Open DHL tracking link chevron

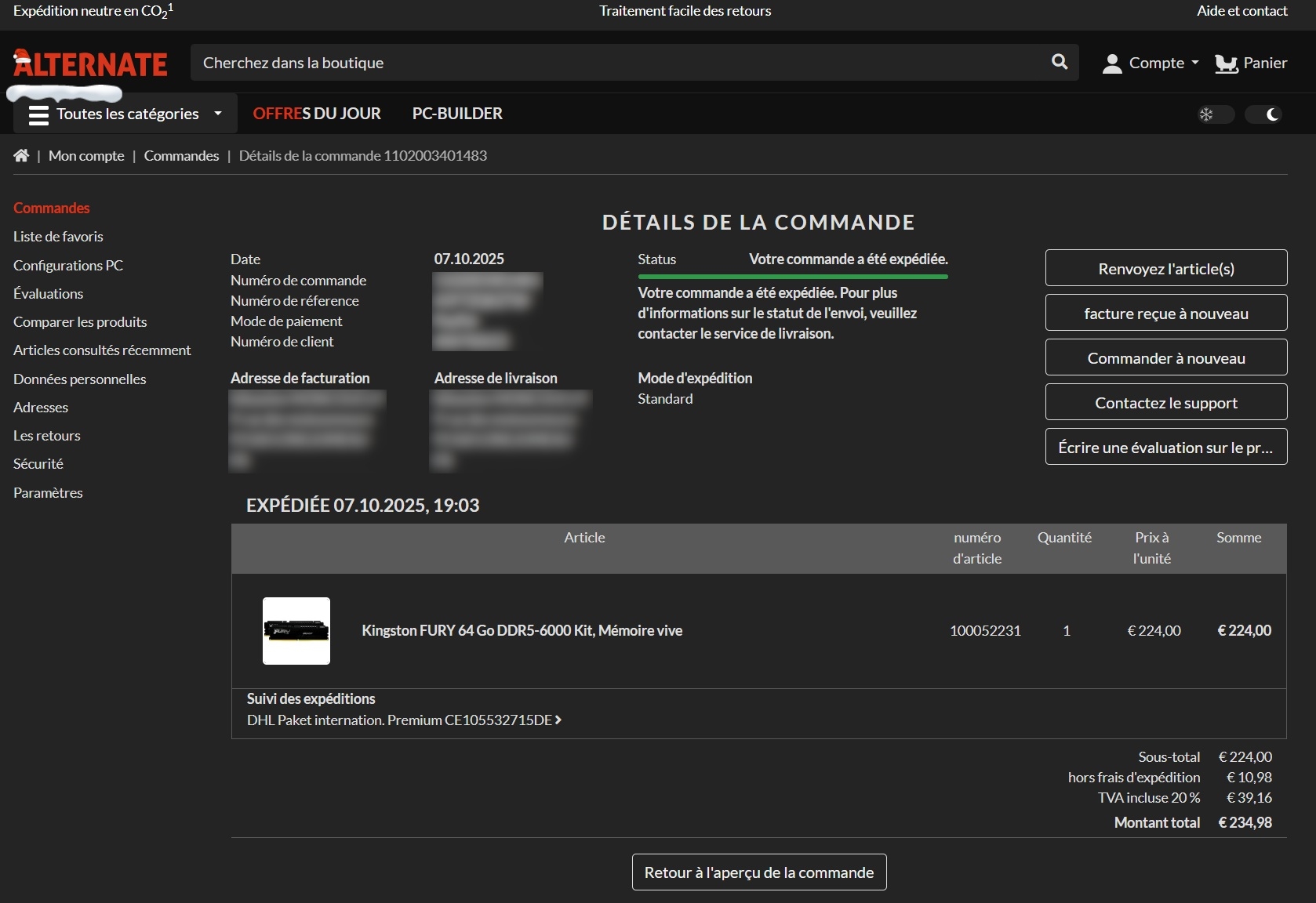coord(558,720)
